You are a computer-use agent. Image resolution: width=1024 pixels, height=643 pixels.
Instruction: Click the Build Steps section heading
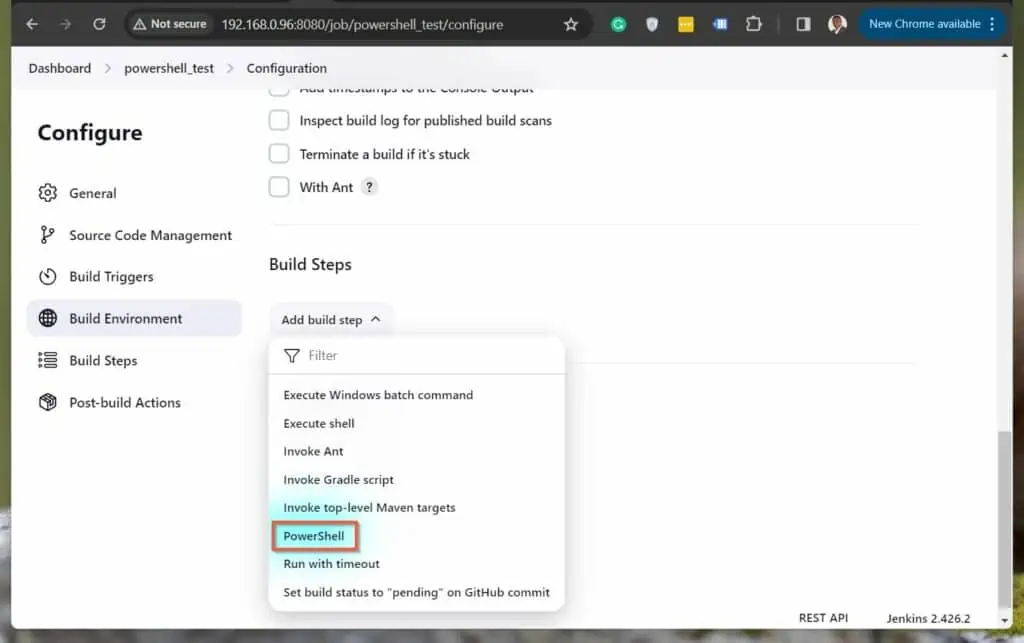[310, 264]
